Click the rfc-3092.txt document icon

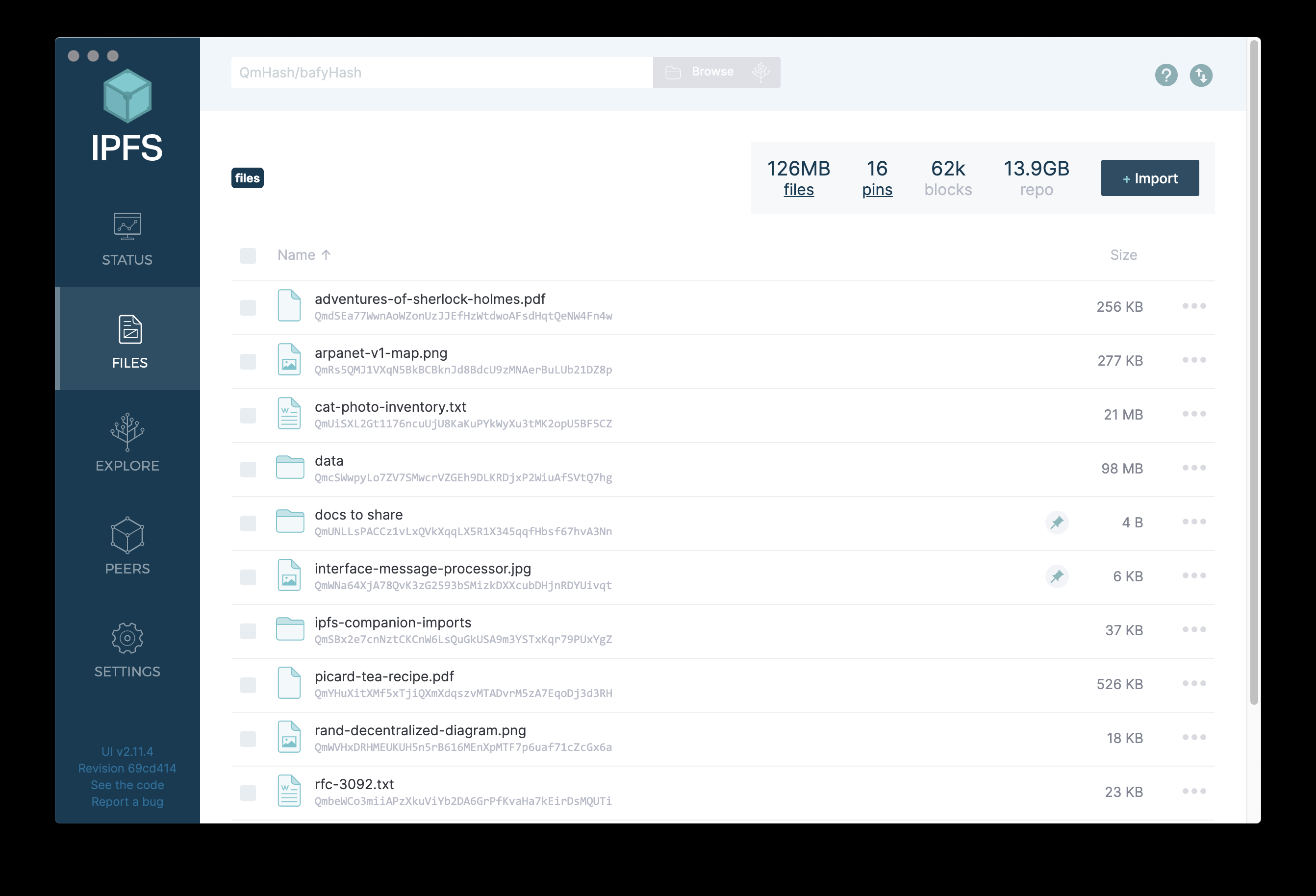pyautogui.click(x=289, y=791)
